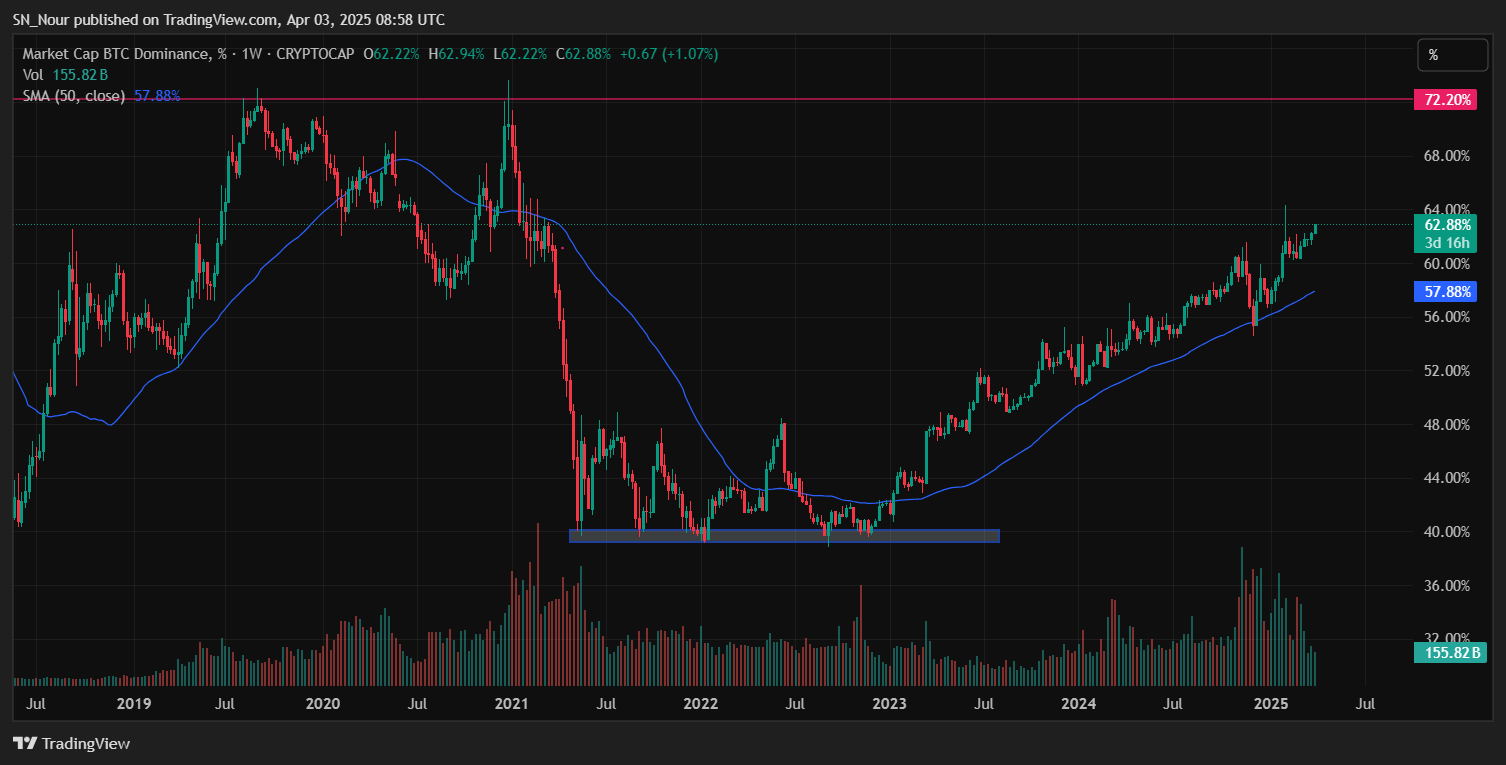This screenshot has height=765, width=1506.
Task: Click the 2019 label on time axis
Action: coord(133,703)
